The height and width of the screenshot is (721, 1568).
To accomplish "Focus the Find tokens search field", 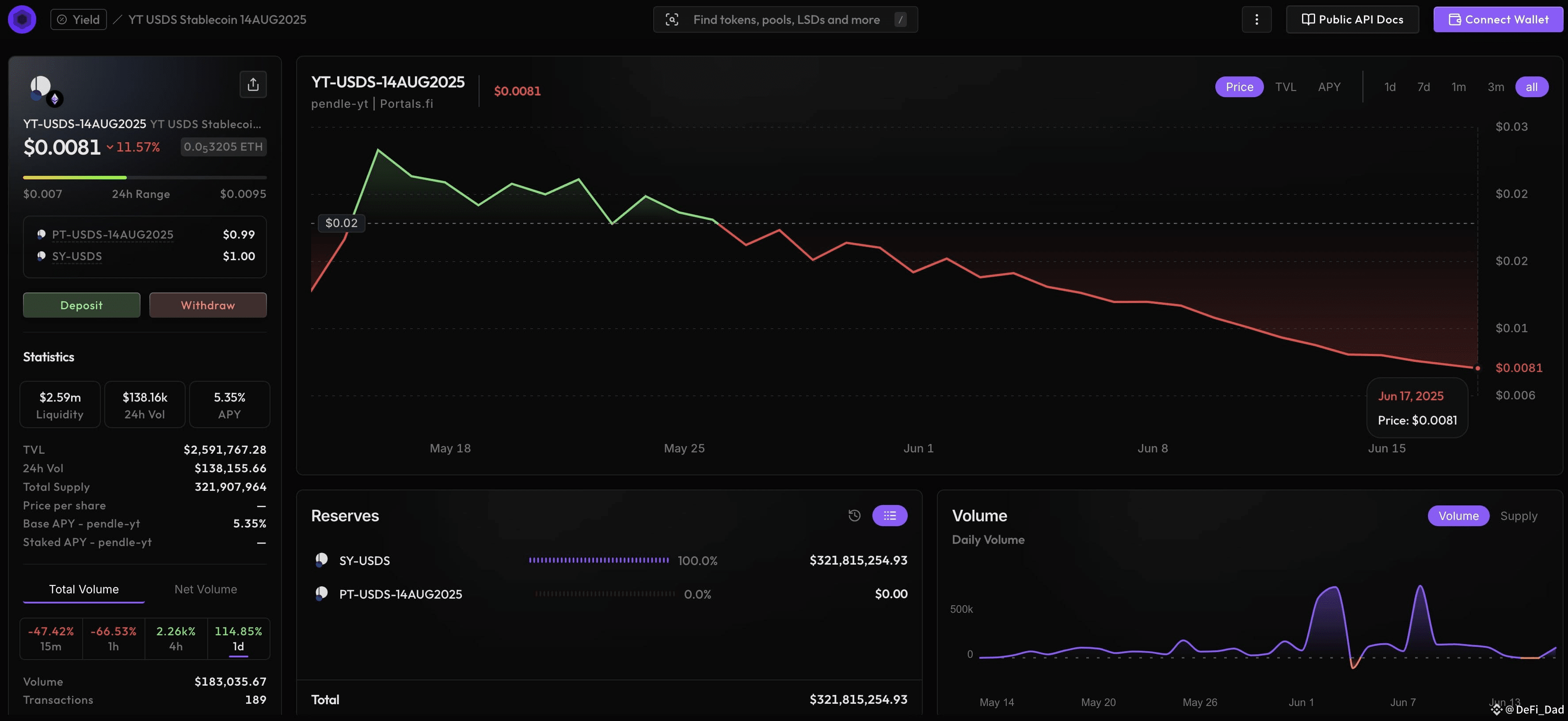I will (x=785, y=19).
